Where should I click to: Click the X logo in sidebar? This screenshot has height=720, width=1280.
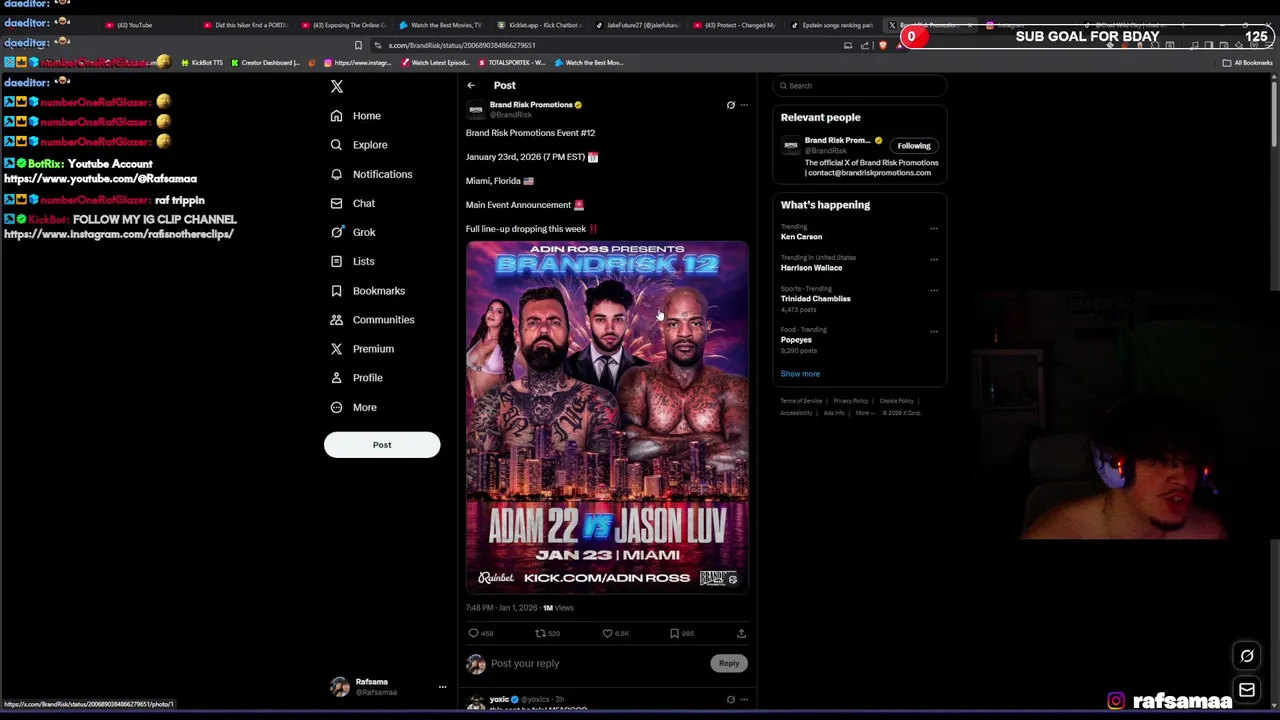point(337,87)
